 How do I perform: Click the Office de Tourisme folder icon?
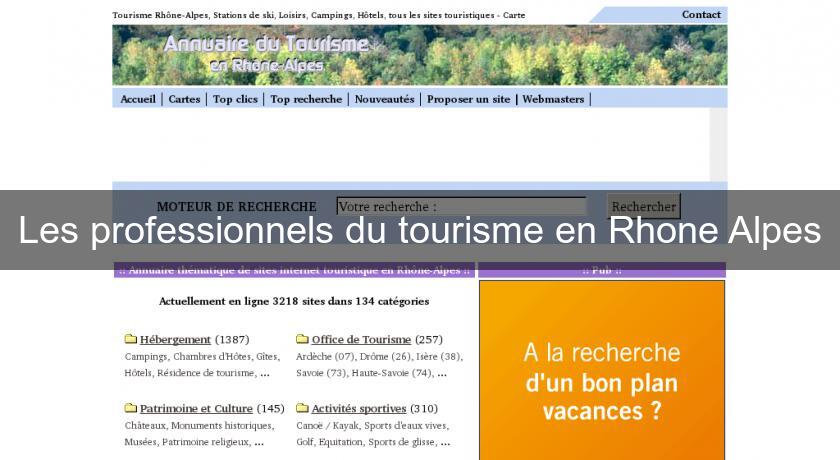tap(302, 339)
